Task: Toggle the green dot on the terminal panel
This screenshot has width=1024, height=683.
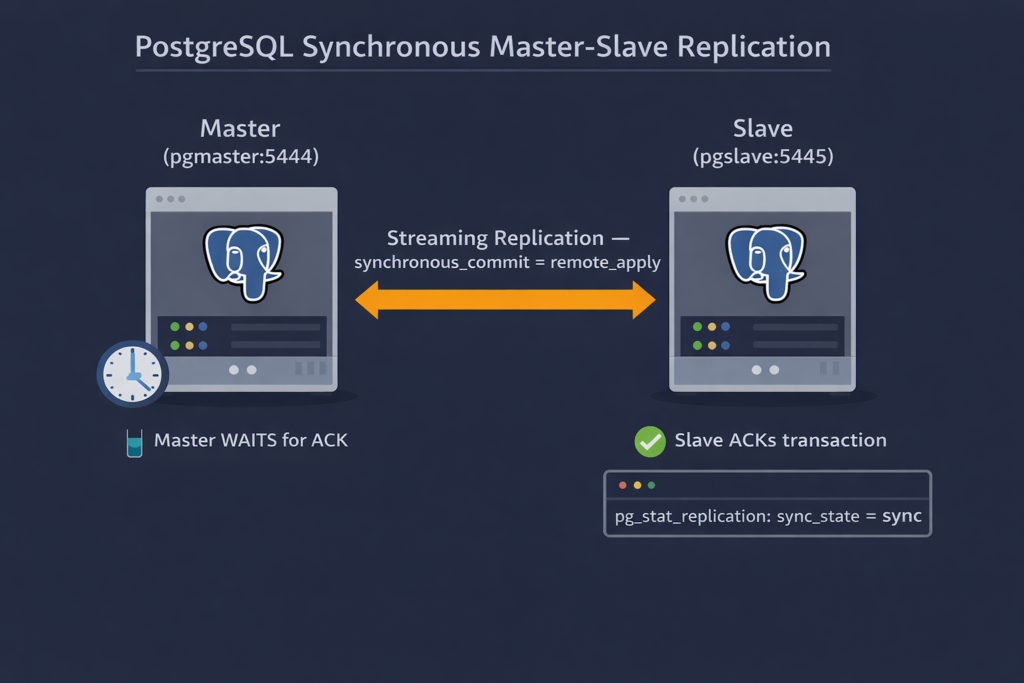Action: click(x=652, y=484)
